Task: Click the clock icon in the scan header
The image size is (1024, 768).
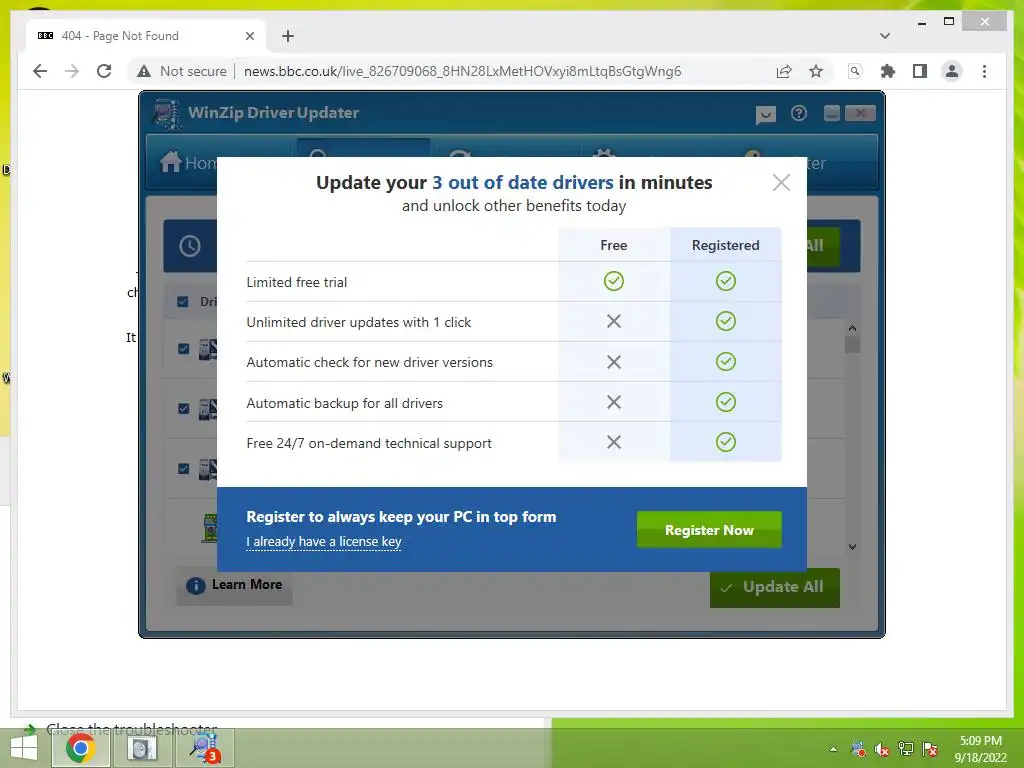Action: click(x=190, y=246)
